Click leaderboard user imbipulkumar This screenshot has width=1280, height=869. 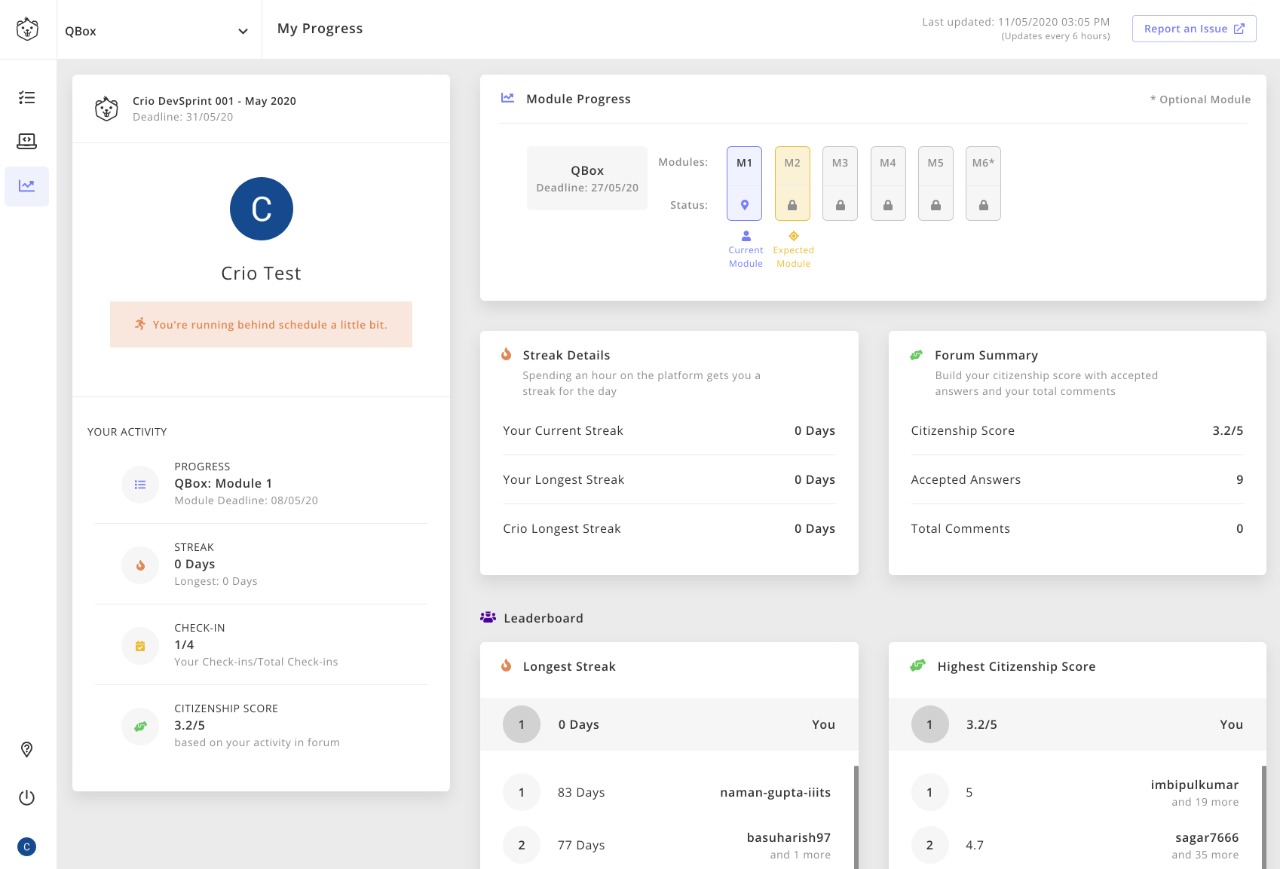pos(1195,785)
